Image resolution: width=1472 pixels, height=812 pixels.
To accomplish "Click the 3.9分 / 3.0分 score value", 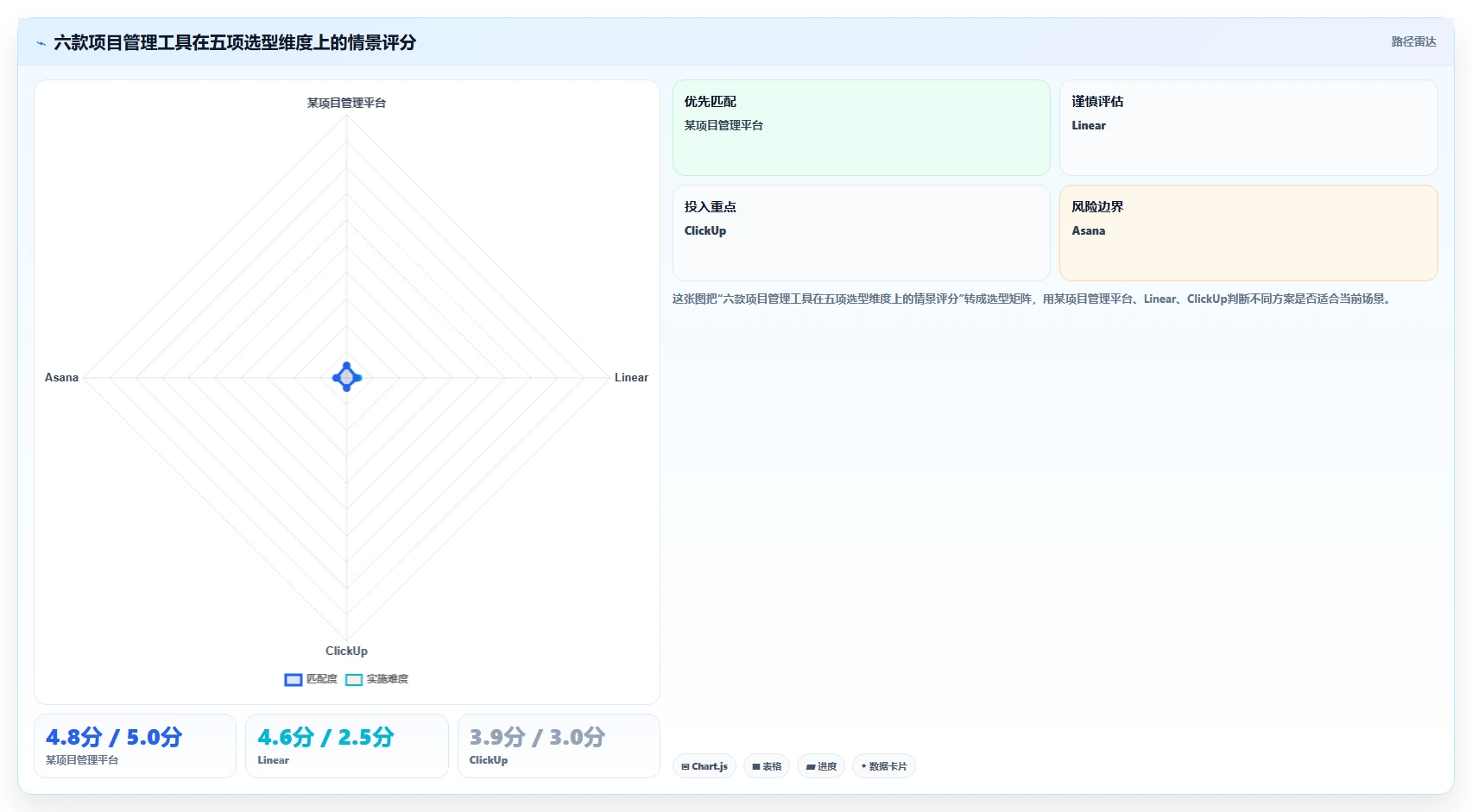I will click(x=537, y=737).
